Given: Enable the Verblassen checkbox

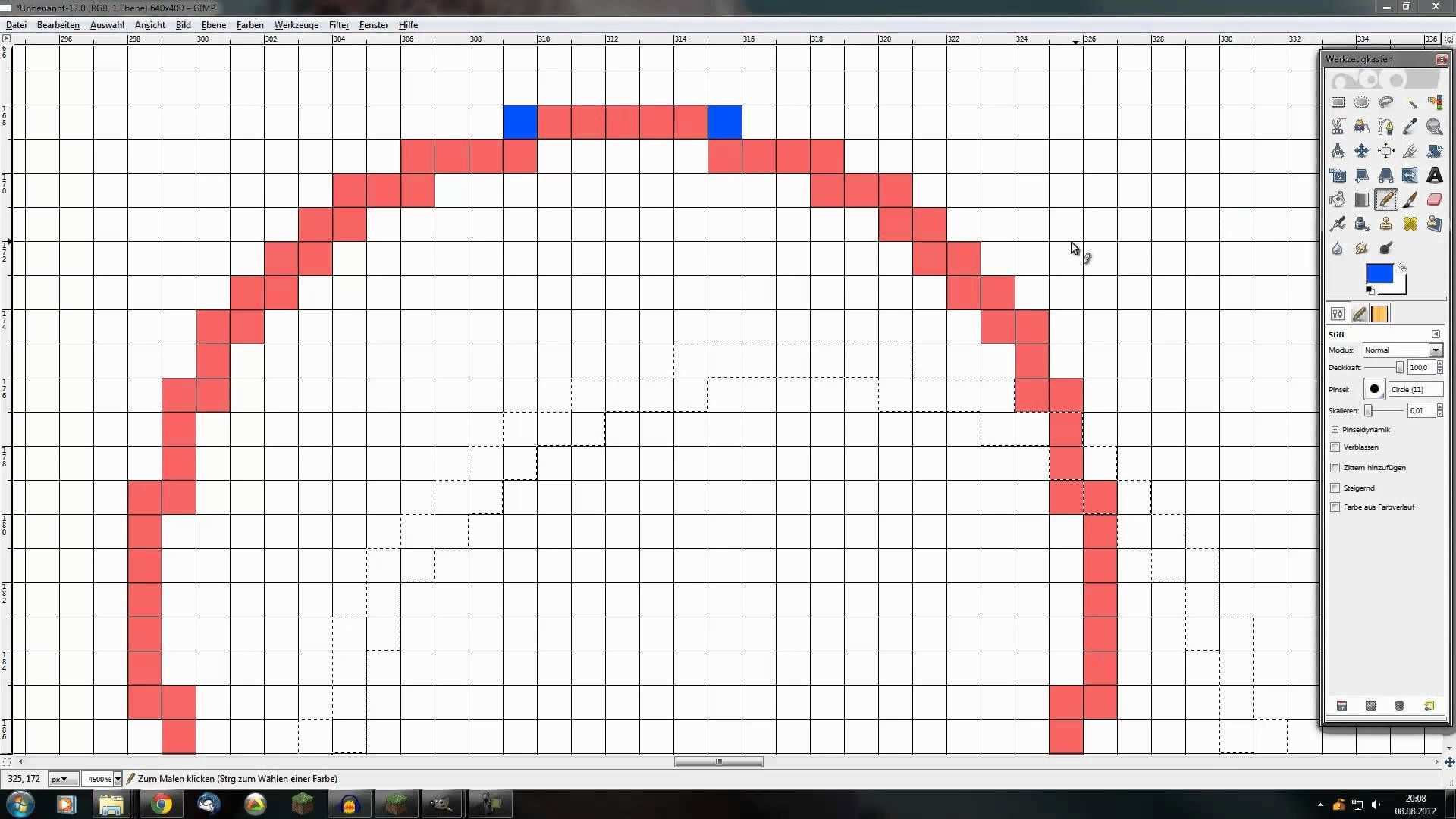Looking at the screenshot, I should 1335,447.
